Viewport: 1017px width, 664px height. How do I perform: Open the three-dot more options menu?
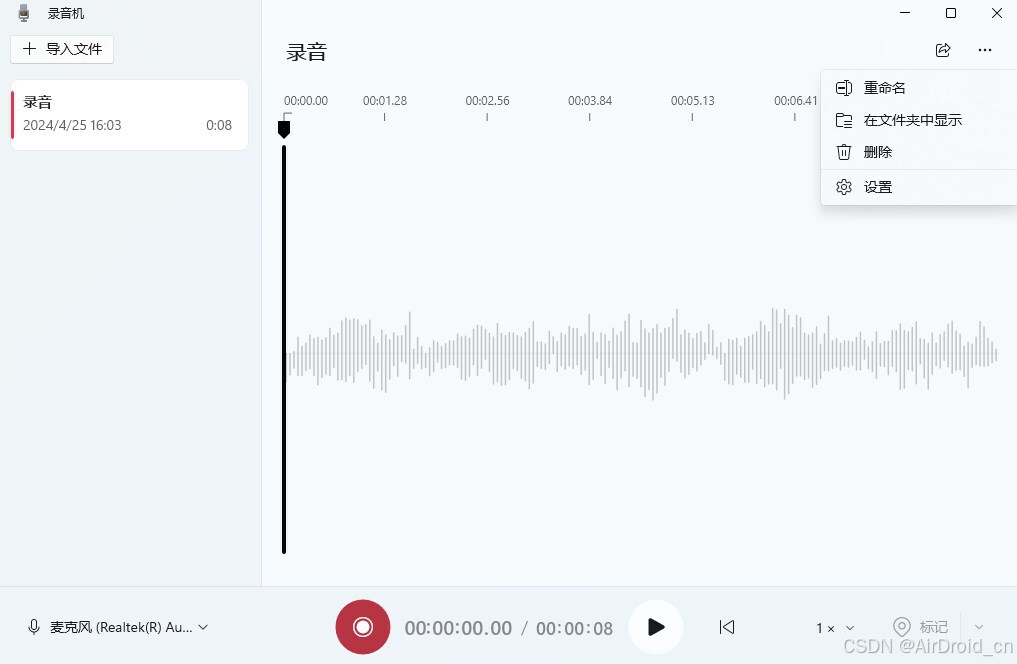(985, 50)
